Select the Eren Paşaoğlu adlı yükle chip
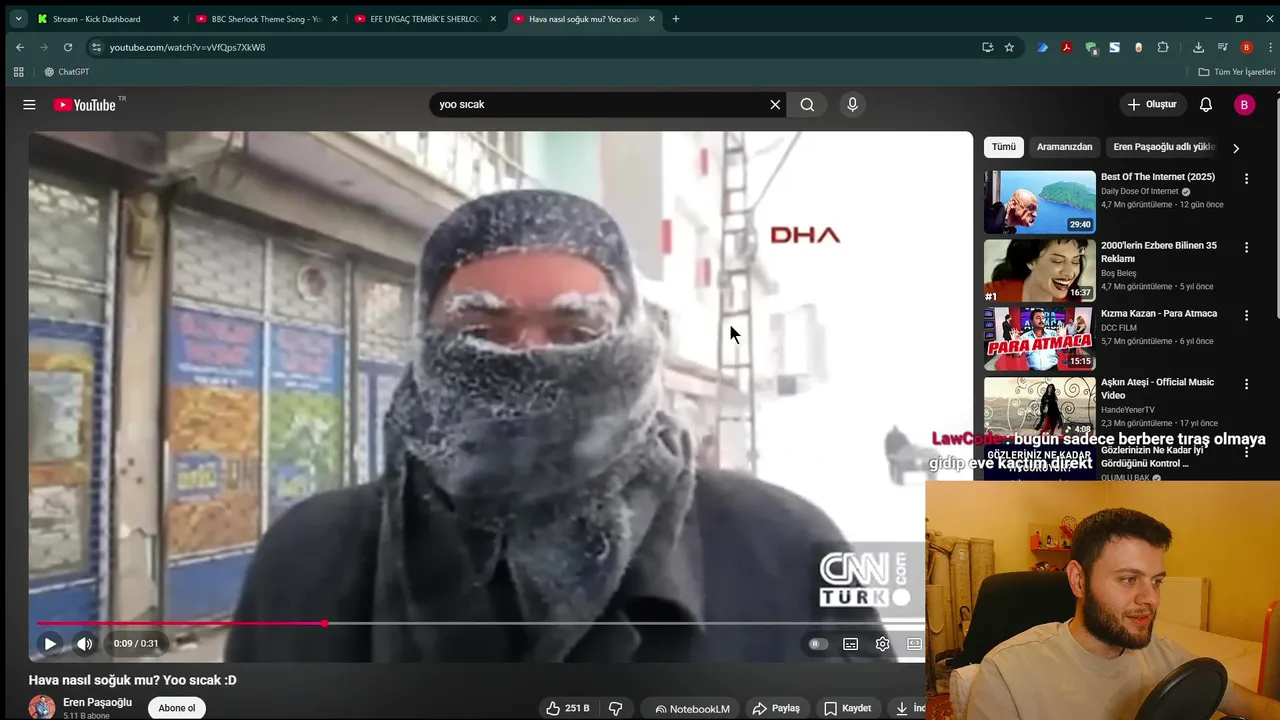The width and height of the screenshot is (1280, 720). click(x=1163, y=147)
